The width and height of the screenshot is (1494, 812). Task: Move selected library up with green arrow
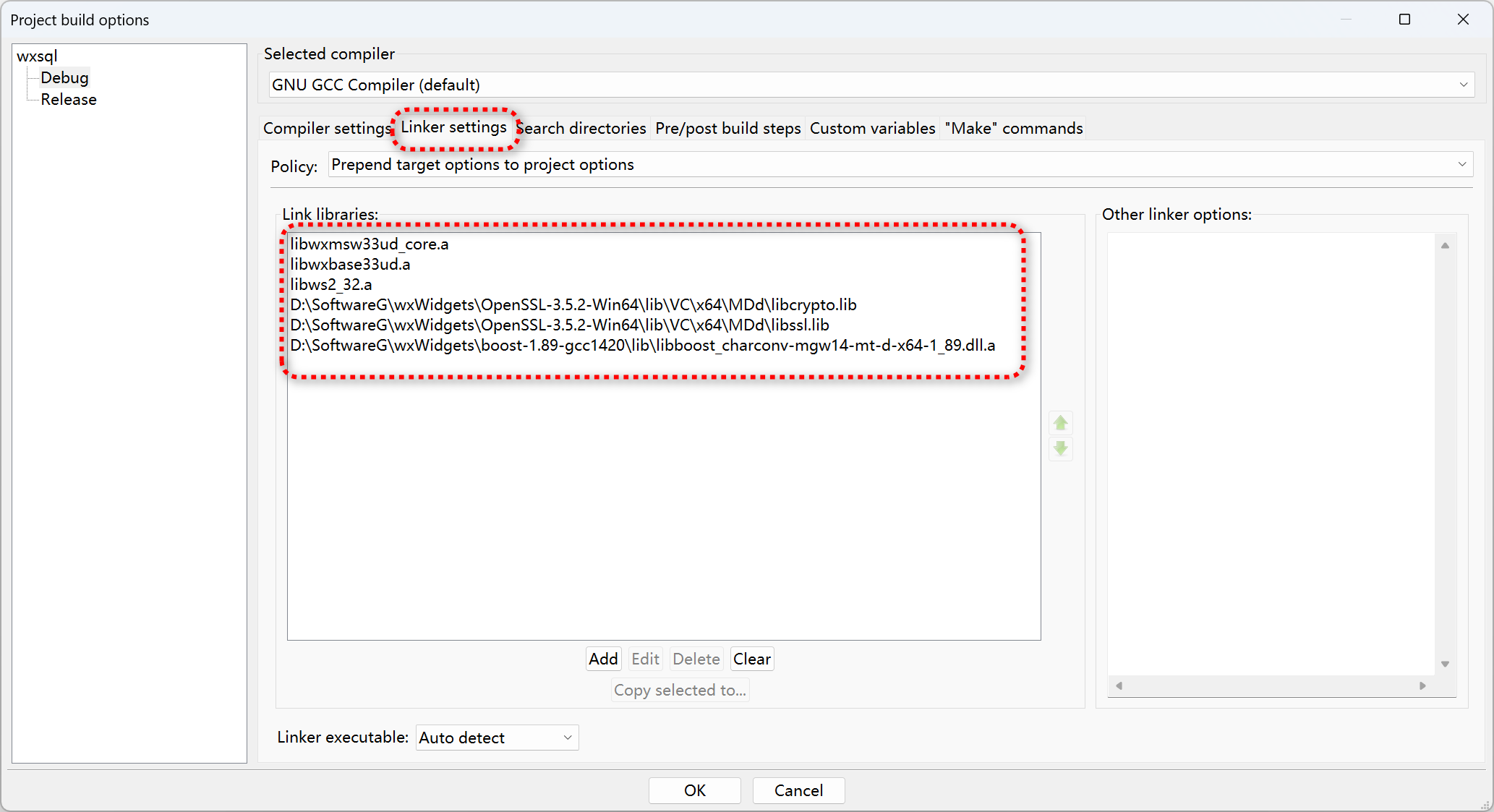point(1060,423)
